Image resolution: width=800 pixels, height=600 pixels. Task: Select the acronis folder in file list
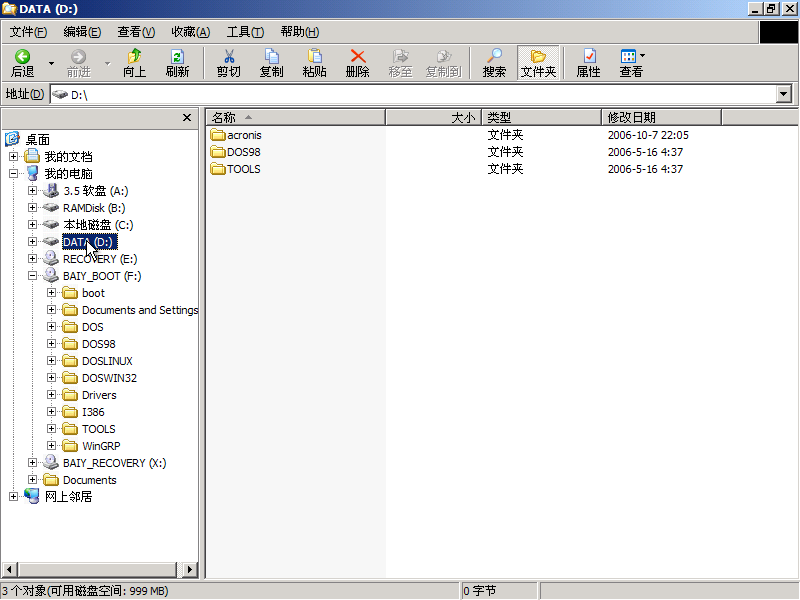[x=236, y=135]
